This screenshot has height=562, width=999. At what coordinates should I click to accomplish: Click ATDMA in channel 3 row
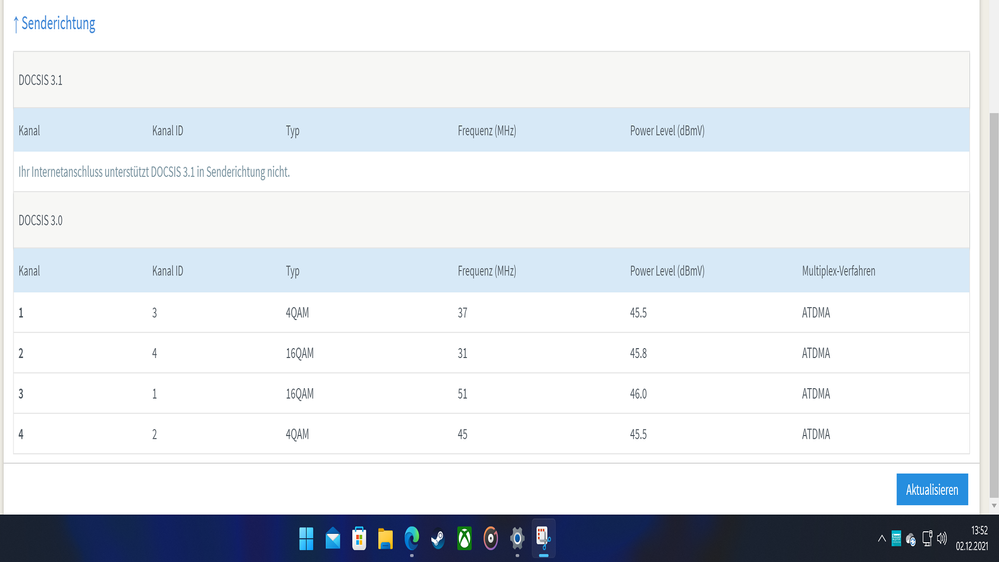click(x=816, y=394)
